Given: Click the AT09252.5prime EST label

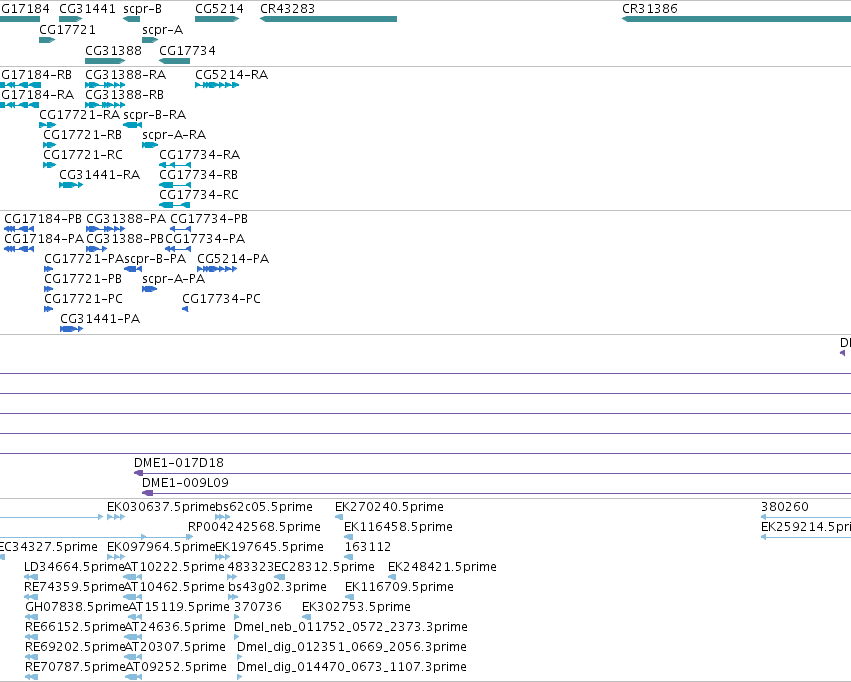Looking at the screenshot, I should [x=176, y=667].
